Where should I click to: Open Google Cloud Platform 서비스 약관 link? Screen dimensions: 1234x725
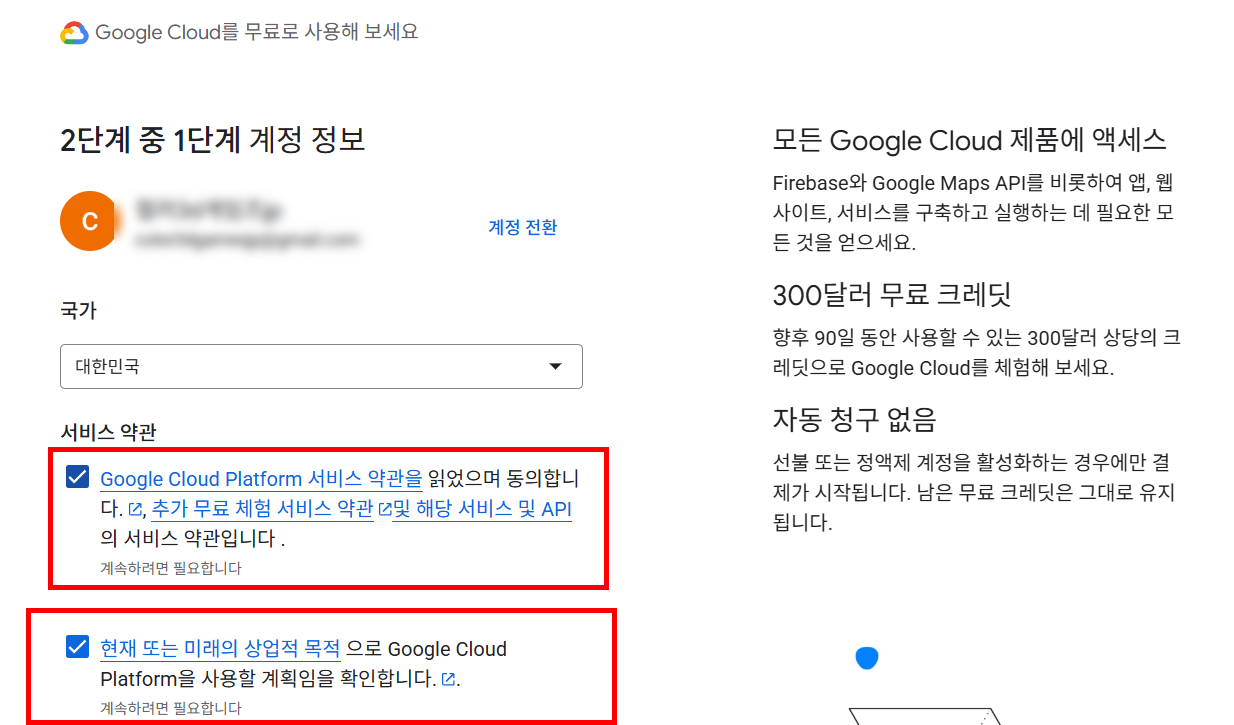click(x=261, y=479)
